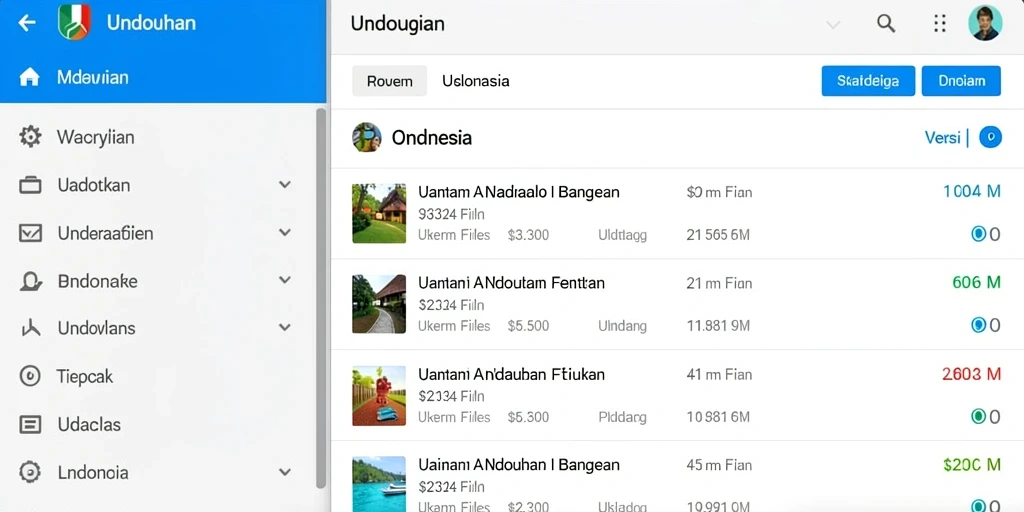This screenshot has width=1024, height=512.
Task: Click the Versi link
Action: coord(942,137)
